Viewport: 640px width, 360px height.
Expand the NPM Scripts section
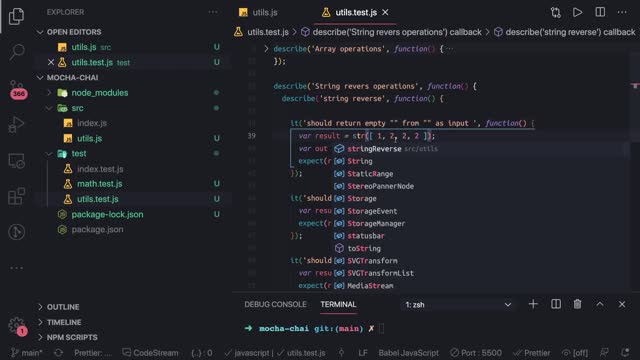72,338
